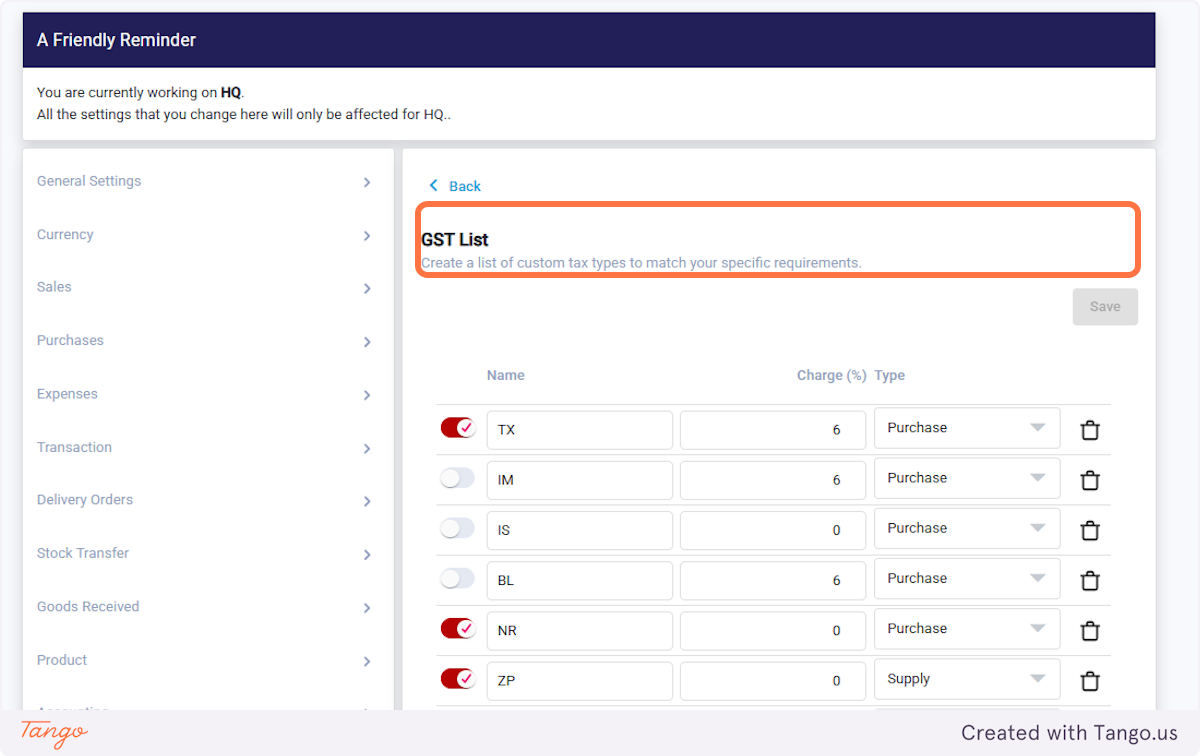Open Stock Transfer settings menu
1200x756 pixels.
click(205, 553)
